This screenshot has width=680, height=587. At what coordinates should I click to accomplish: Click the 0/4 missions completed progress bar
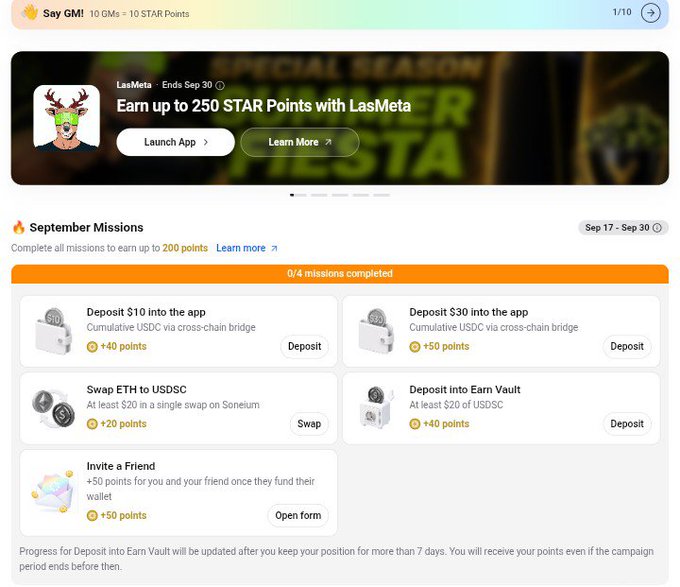(340, 274)
